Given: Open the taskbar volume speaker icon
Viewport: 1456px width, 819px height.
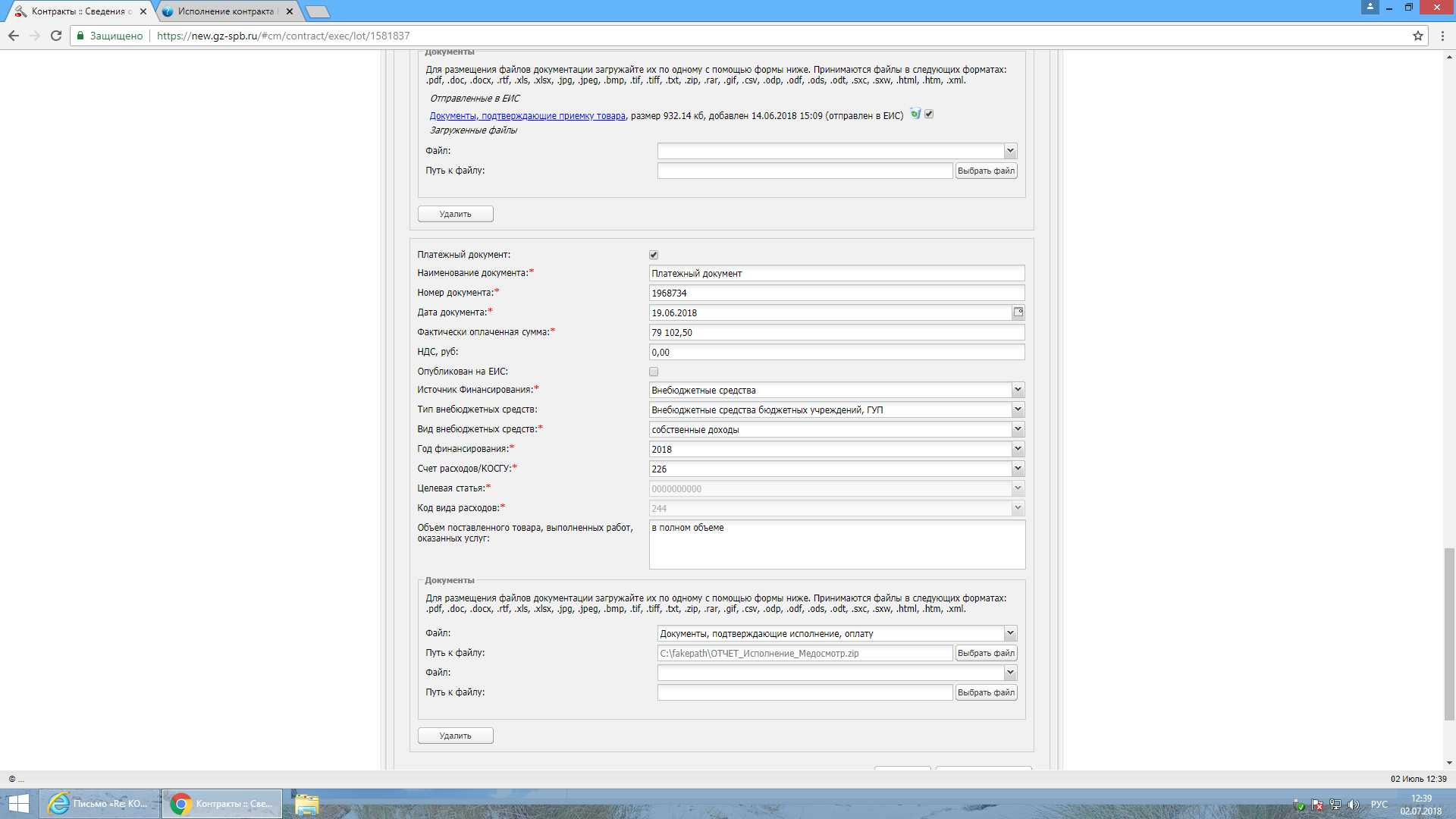Looking at the screenshot, I should (1354, 805).
